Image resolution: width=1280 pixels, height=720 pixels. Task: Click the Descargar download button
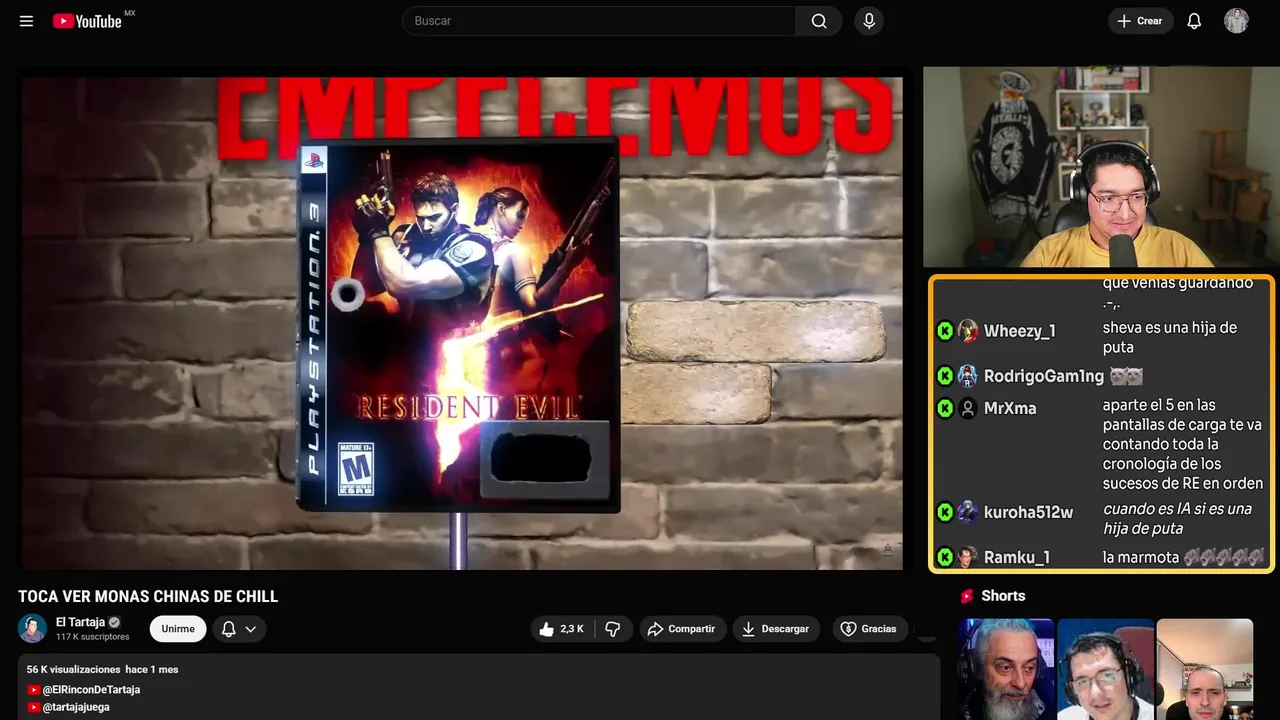pos(776,629)
